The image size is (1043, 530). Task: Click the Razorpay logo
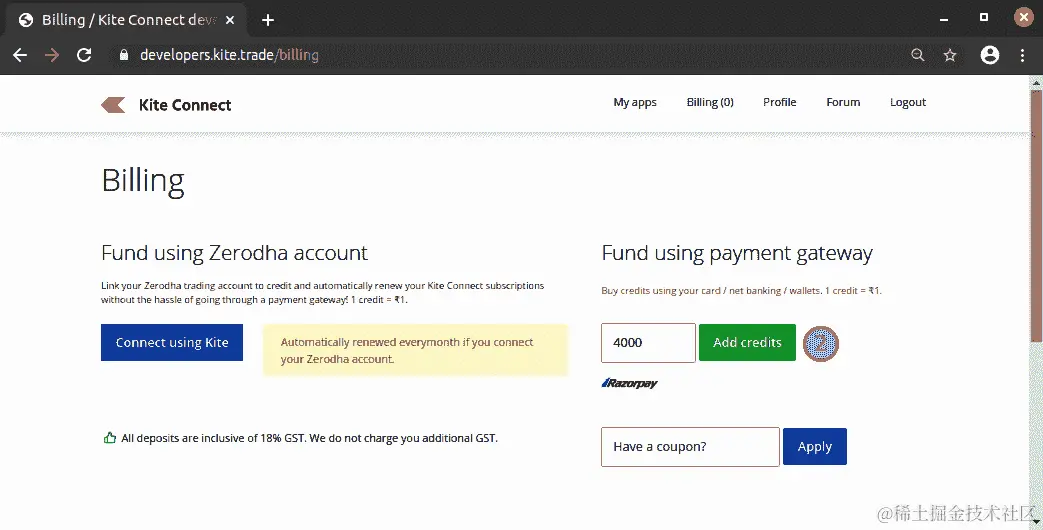pyautogui.click(x=629, y=383)
